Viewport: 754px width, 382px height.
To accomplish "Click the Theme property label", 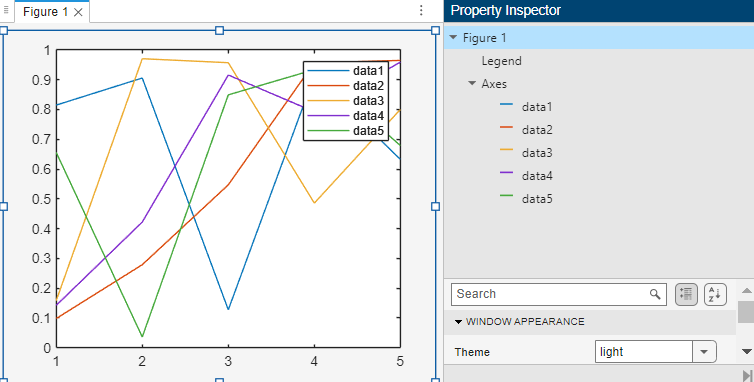I will pyautogui.click(x=472, y=352).
